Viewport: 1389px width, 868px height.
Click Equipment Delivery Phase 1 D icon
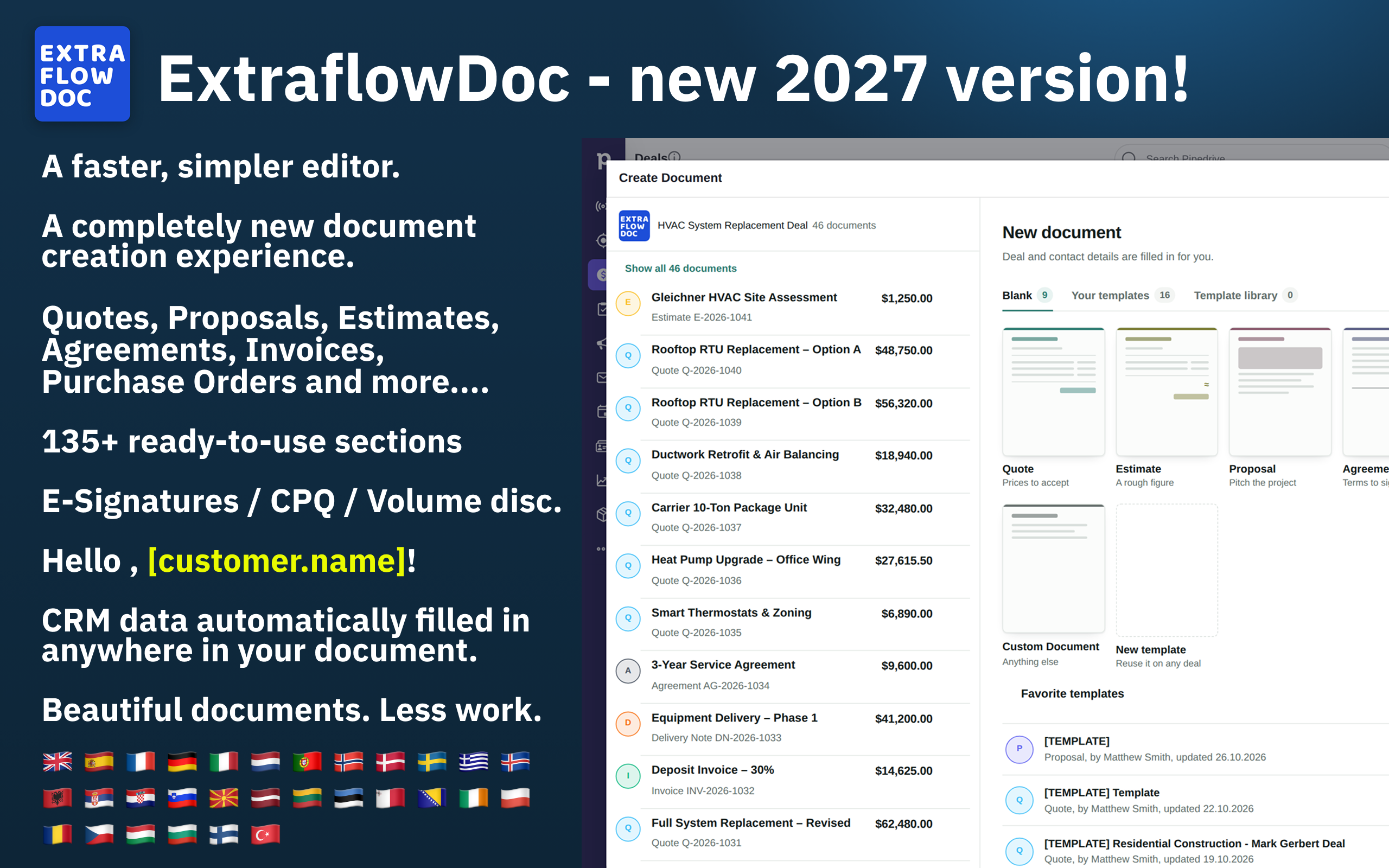tap(628, 723)
